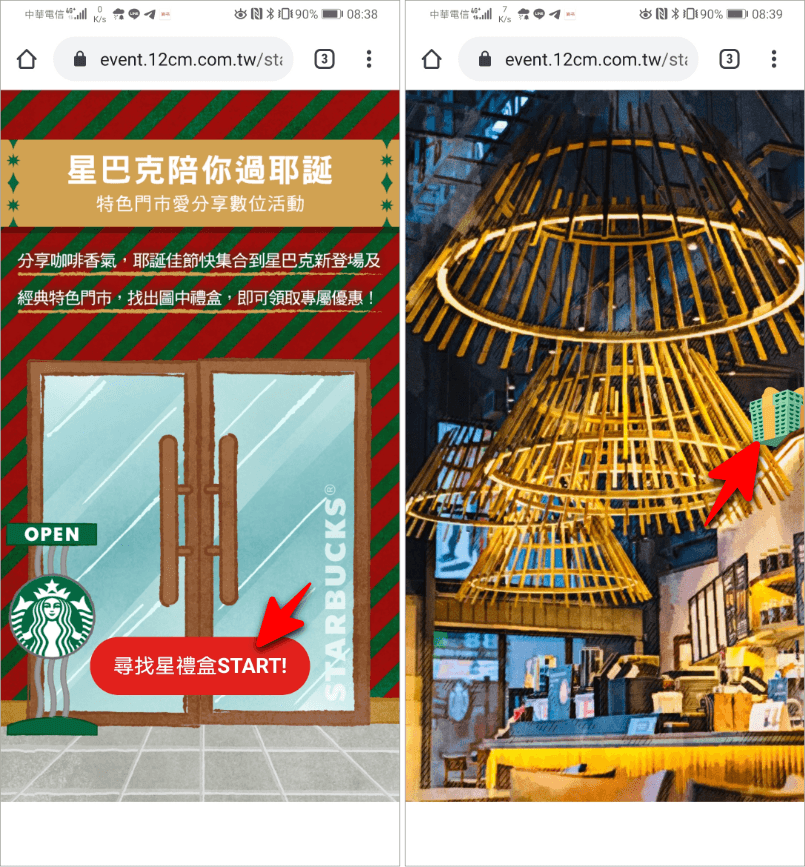This screenshot has height=867, width=805.
Task: Tap the home icon in left phone browser
Action: click(27, 59)
